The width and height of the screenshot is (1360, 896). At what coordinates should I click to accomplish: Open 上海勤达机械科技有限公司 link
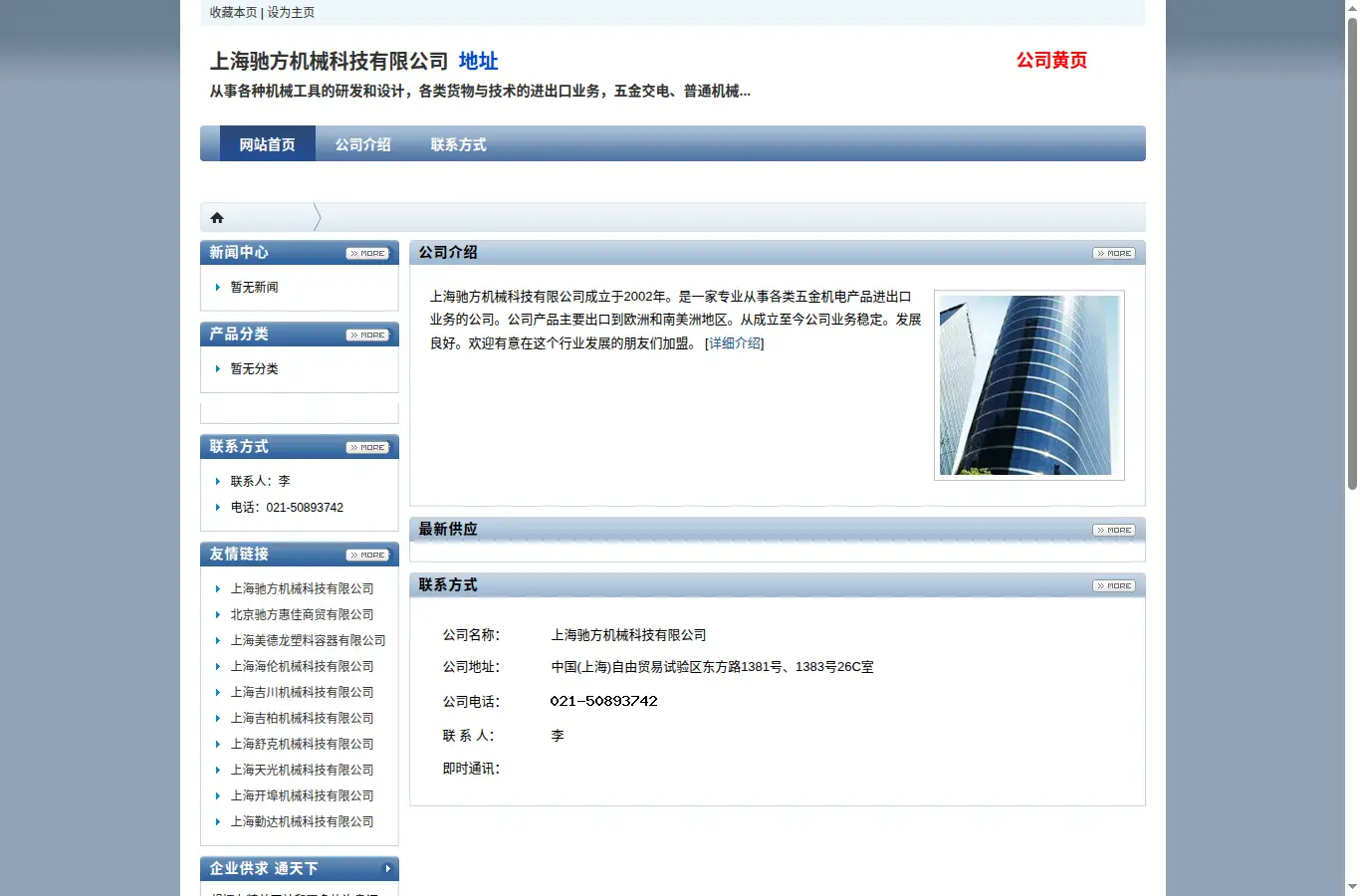302,822
